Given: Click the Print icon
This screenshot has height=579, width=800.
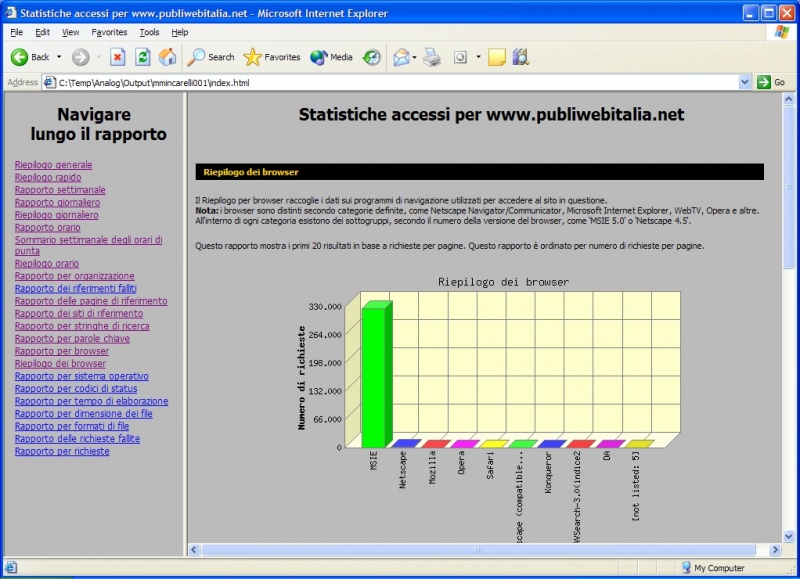Looking at the screenshot, I should tap(430, 57).
